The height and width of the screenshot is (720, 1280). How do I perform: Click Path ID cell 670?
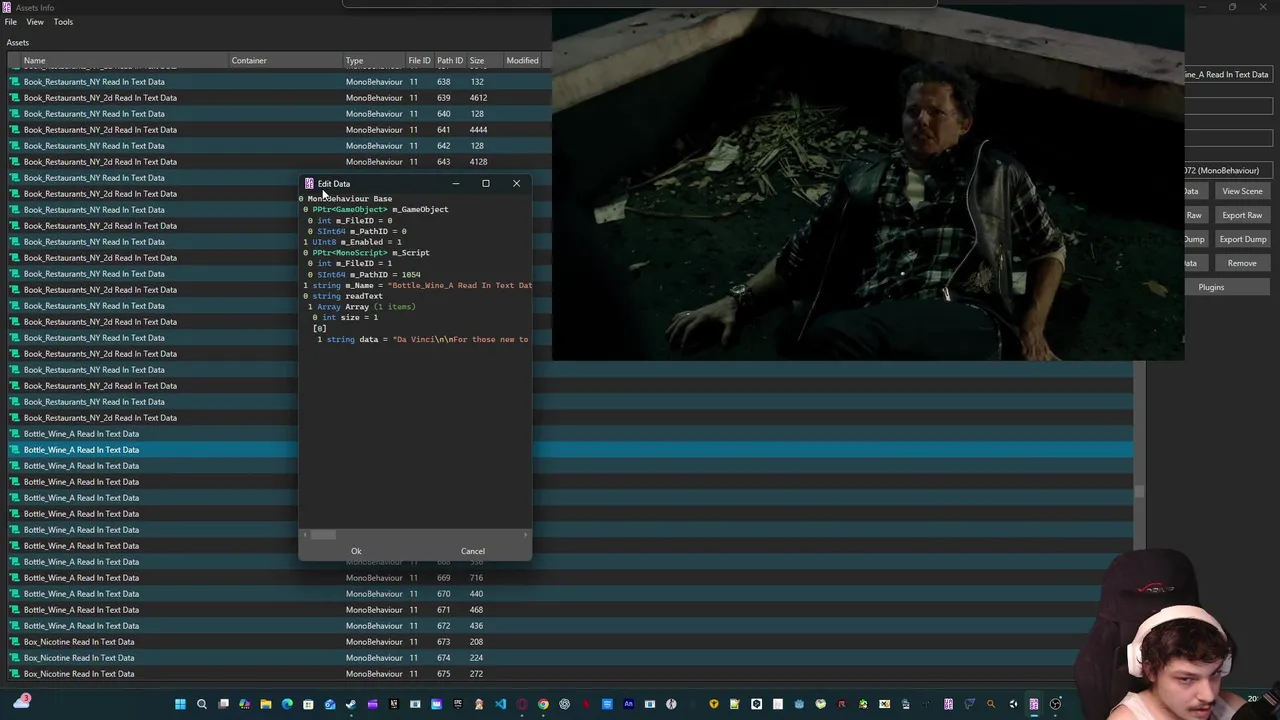(x=443, y=594)
